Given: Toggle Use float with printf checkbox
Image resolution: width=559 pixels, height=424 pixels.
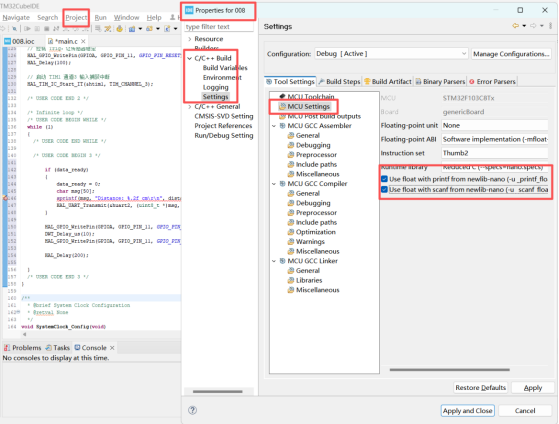Looking at the screenshot, I should click(384, 179).
